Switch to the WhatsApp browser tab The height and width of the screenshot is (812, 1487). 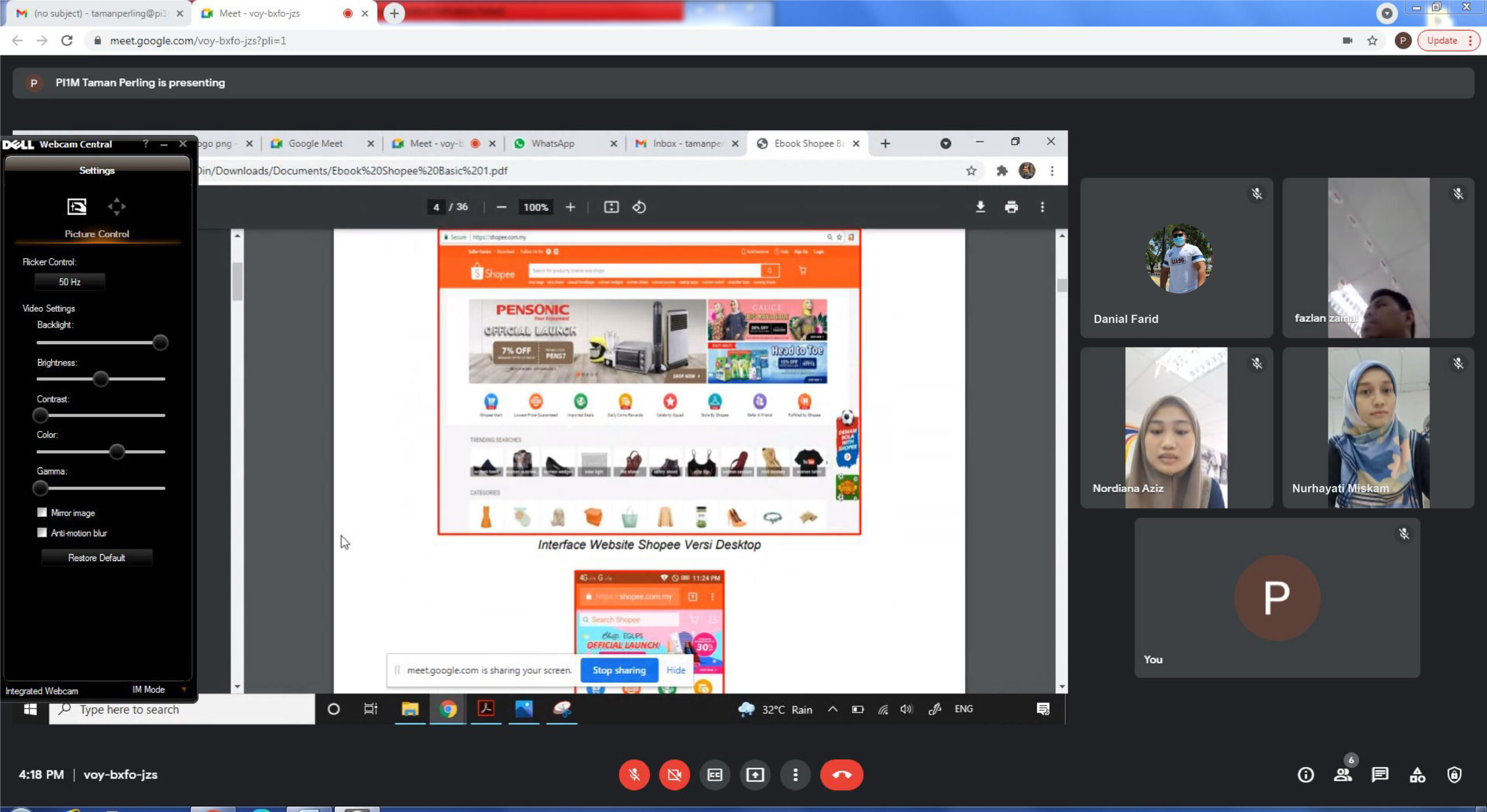pos(552,143)
